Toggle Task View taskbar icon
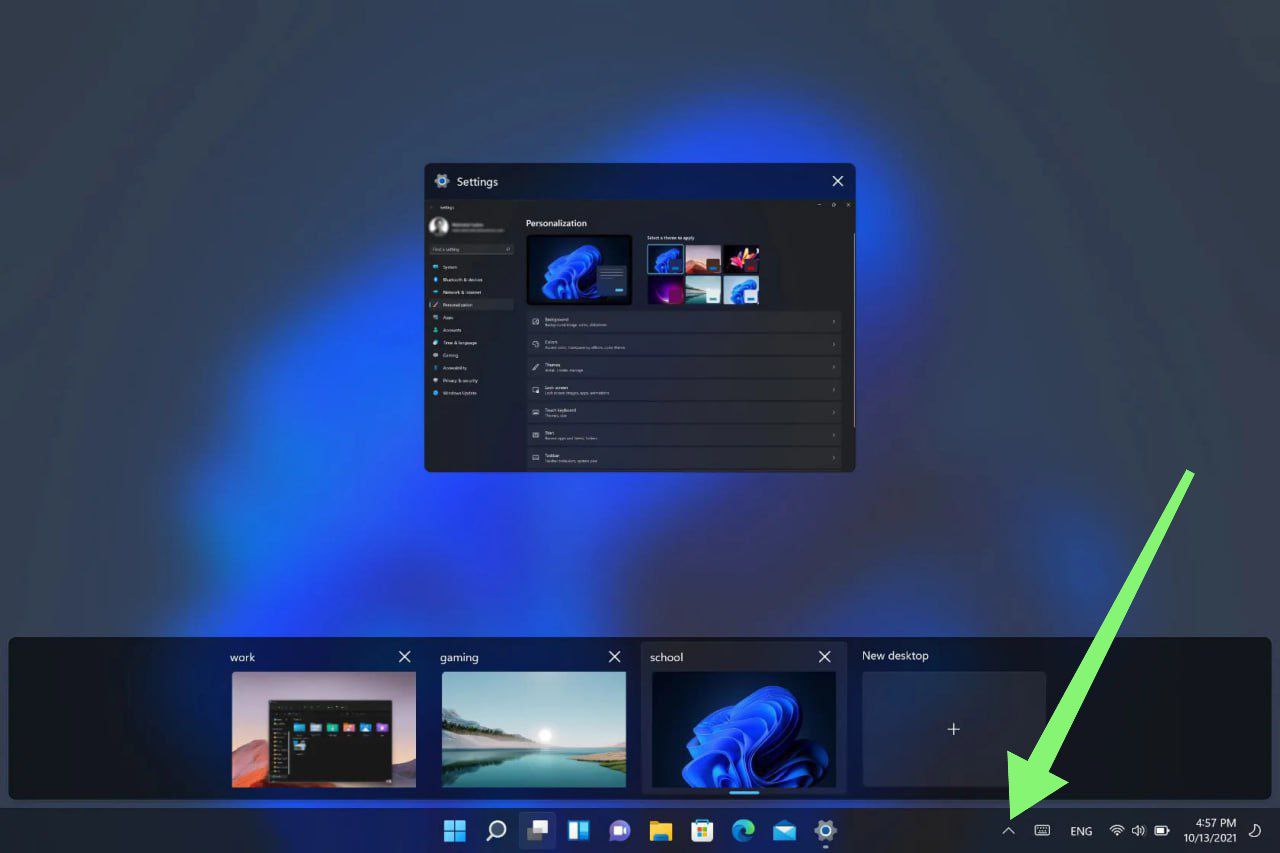 click(x=537, y=831)
